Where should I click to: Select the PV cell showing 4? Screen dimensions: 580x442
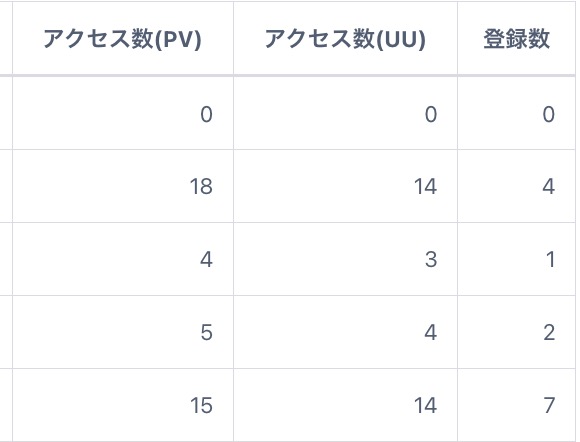(x=123, y=259)
